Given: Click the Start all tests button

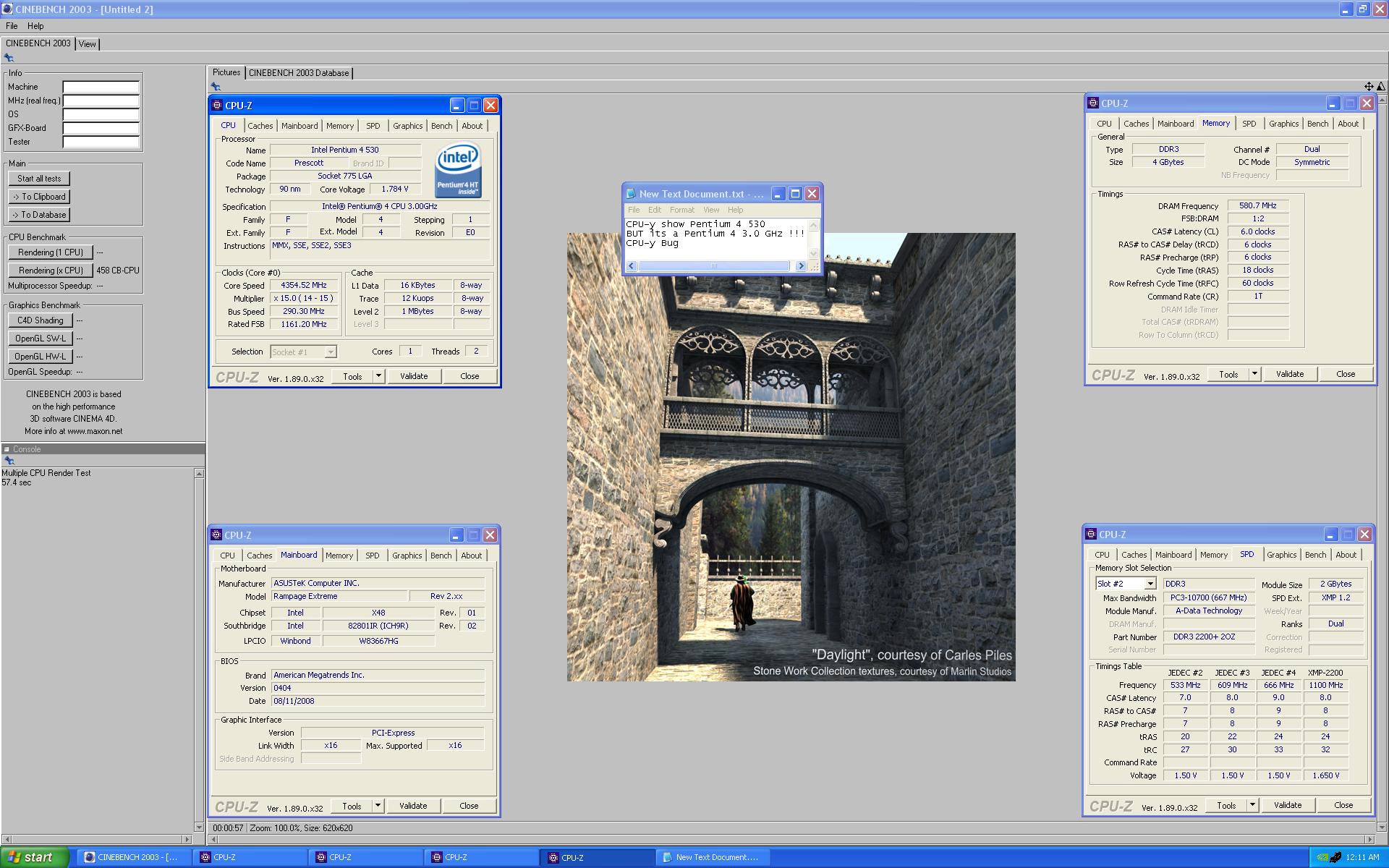Looking at the screenshot, I should tap(39, 179).
